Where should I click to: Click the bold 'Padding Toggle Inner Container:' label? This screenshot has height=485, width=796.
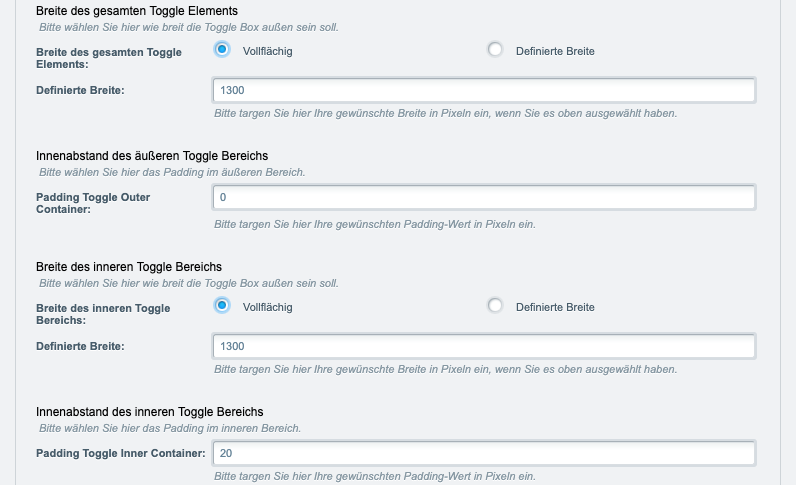(121, 453)
